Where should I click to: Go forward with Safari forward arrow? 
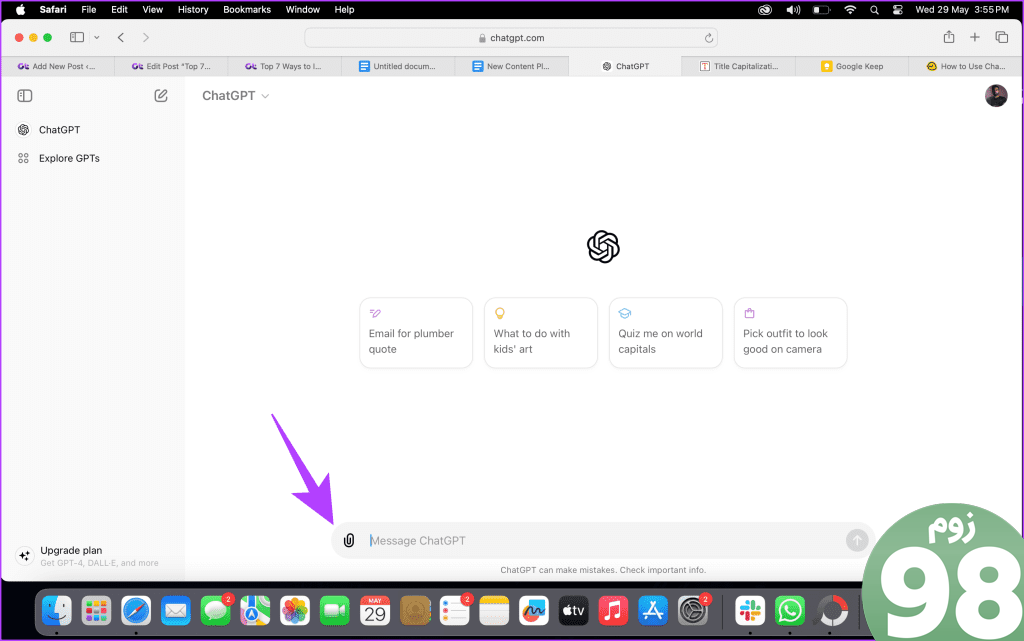pyautogui.click(x=146, y=38)
